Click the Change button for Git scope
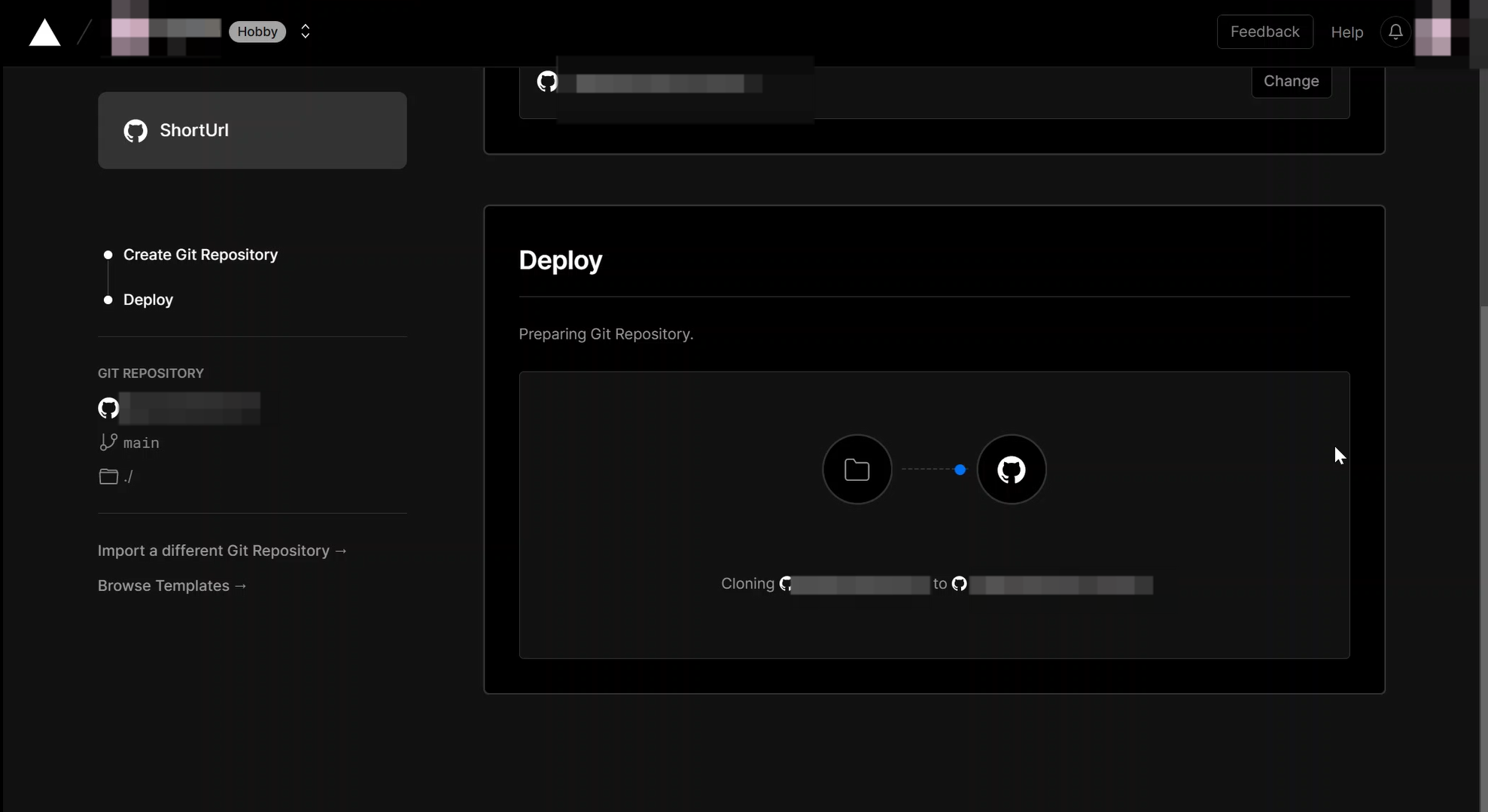Screen dimensions: 1488x812 pos(1291,81)
